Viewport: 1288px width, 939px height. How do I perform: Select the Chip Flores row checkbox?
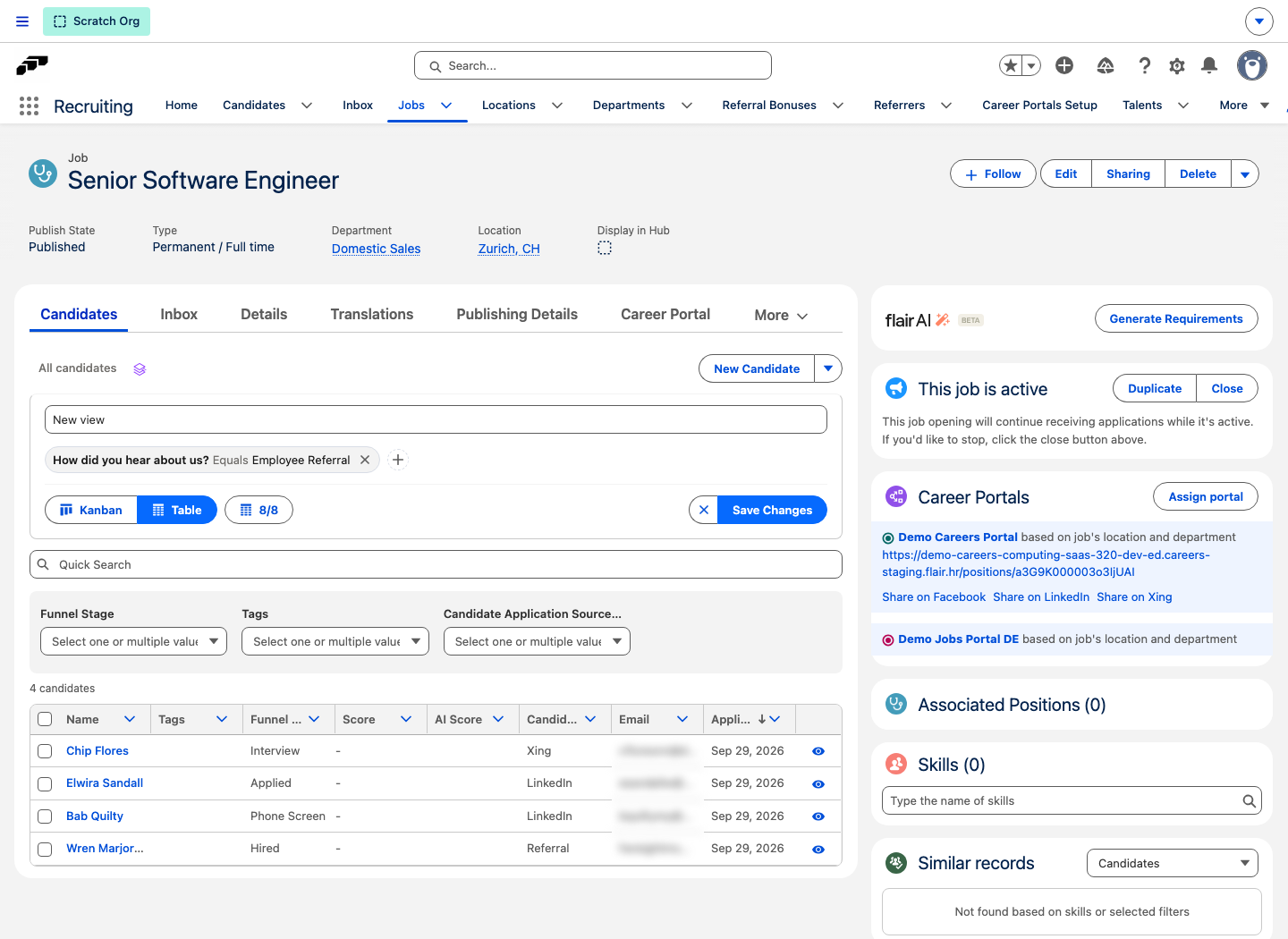coord(45,751)
